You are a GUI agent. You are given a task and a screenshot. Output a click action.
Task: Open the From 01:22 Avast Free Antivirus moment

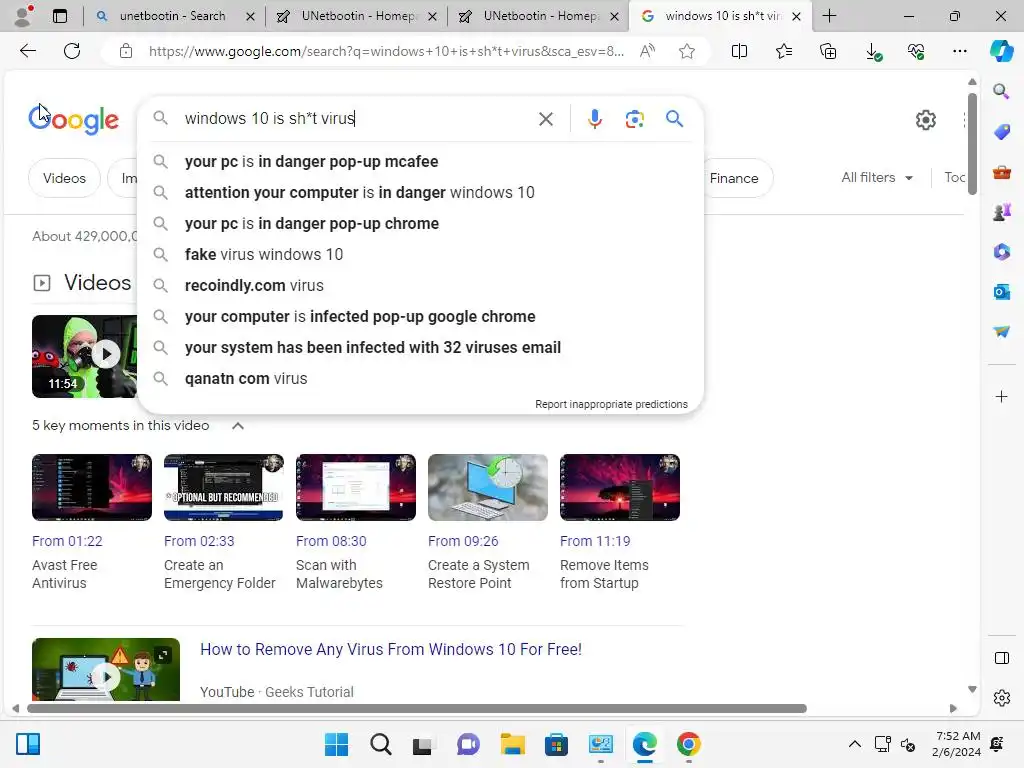pos(91,522)
